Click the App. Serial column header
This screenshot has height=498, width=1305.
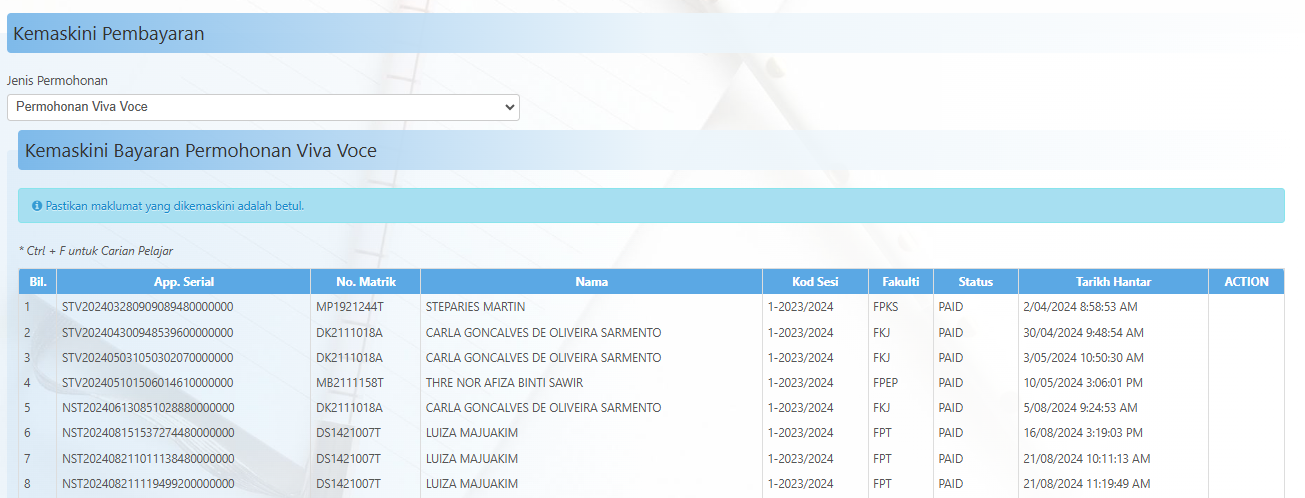184,282
